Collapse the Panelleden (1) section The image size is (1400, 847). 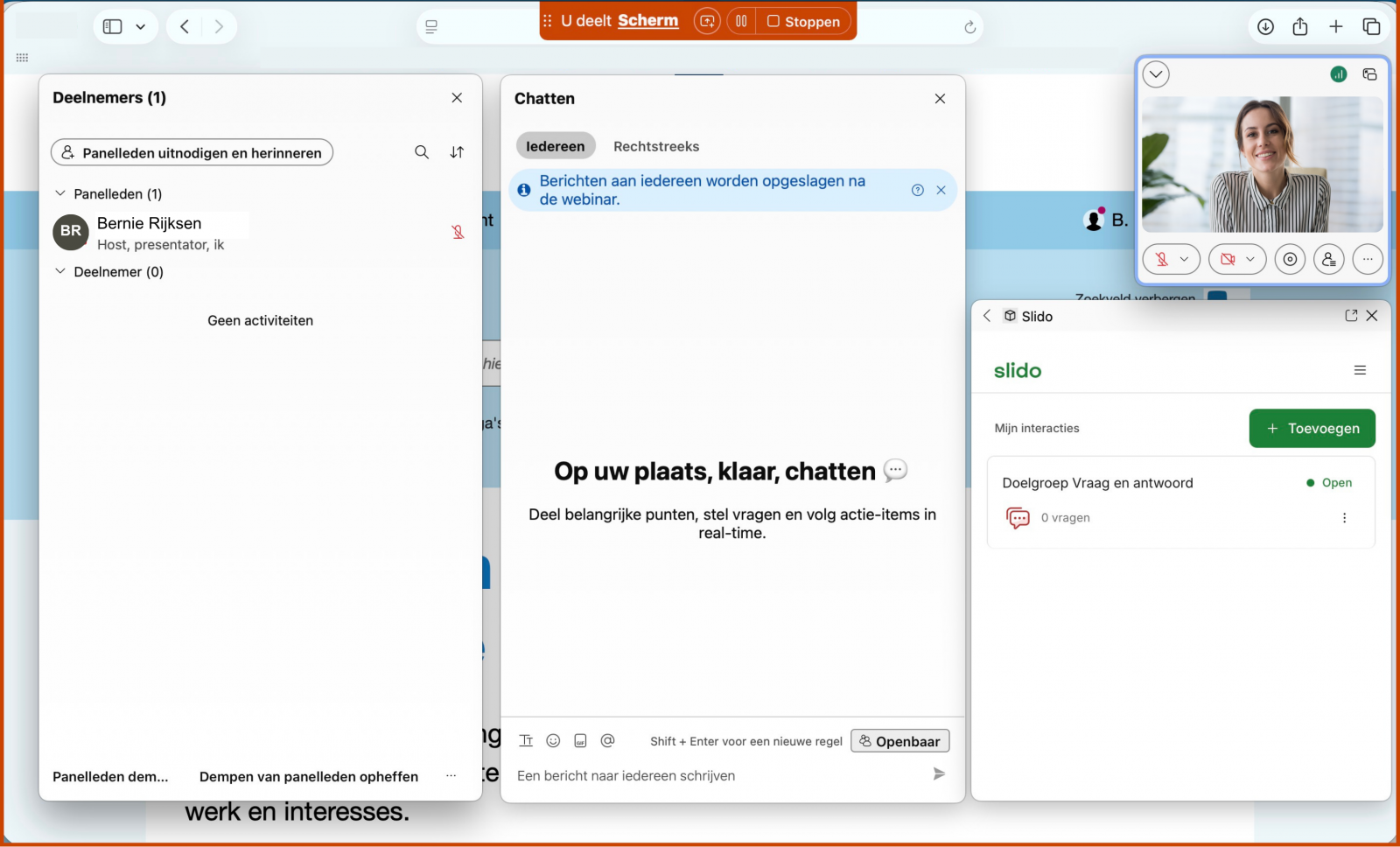tap(60, 193)
